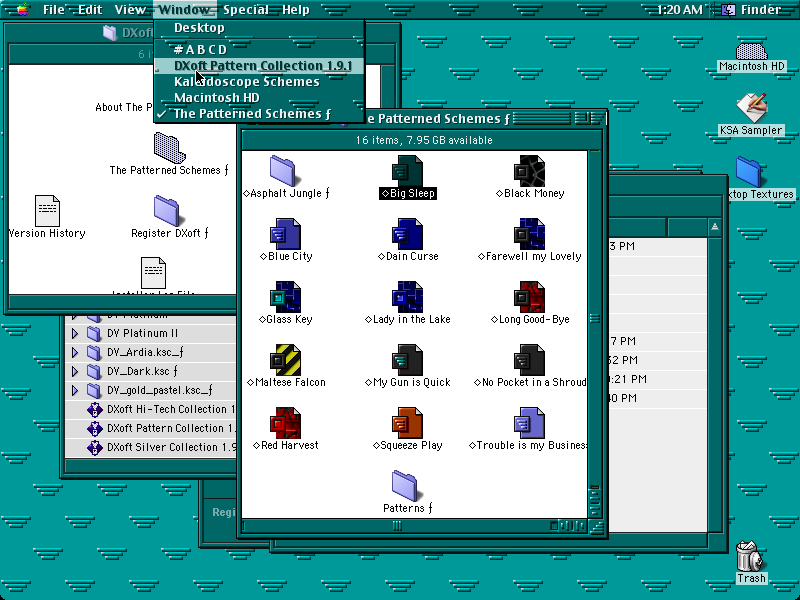Viewport: 800px width, 600px height.
Task: Choose Desktop from the Window menu
Action: click(259, 28)
